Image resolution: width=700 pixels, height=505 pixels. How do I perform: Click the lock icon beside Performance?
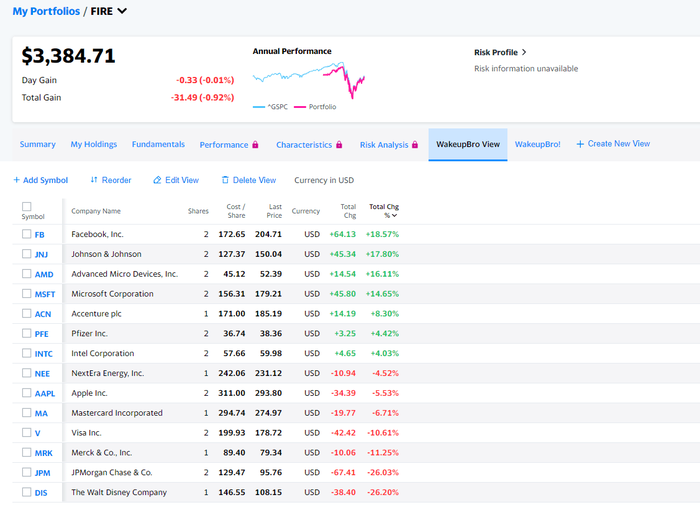tap(255, 145)
